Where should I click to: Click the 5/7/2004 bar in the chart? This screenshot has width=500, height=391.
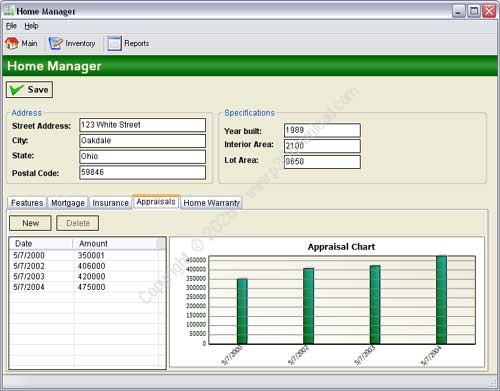[x=441, y=300]
